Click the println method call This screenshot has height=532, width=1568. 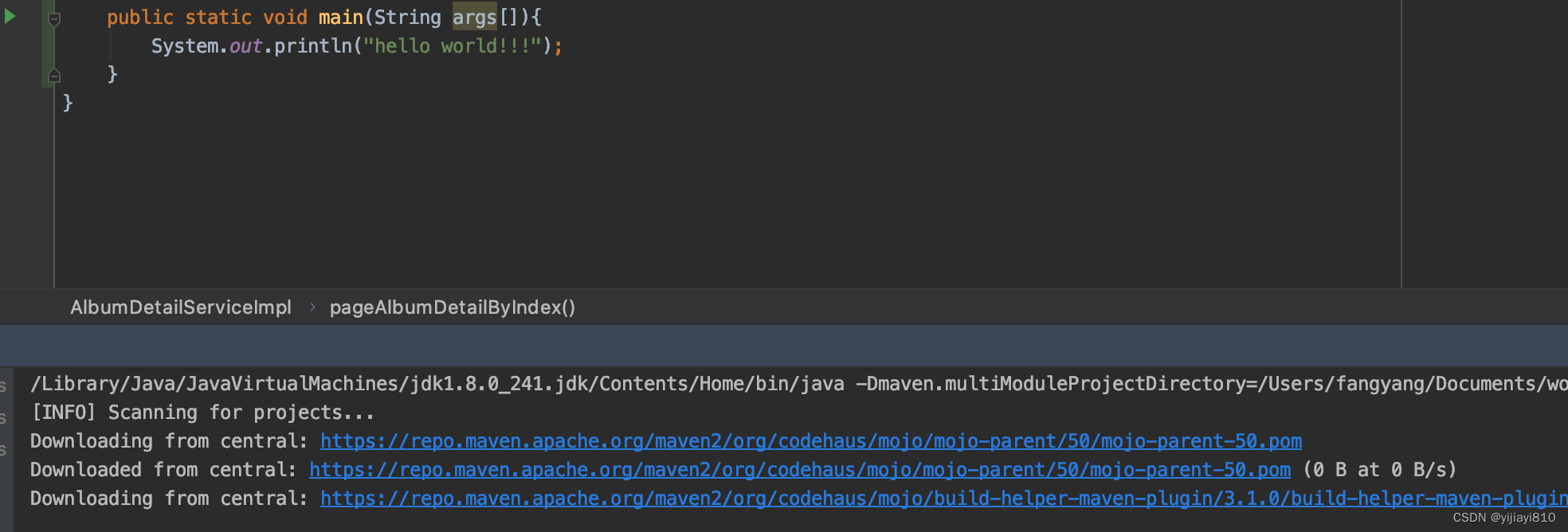[x=313, y=46]
